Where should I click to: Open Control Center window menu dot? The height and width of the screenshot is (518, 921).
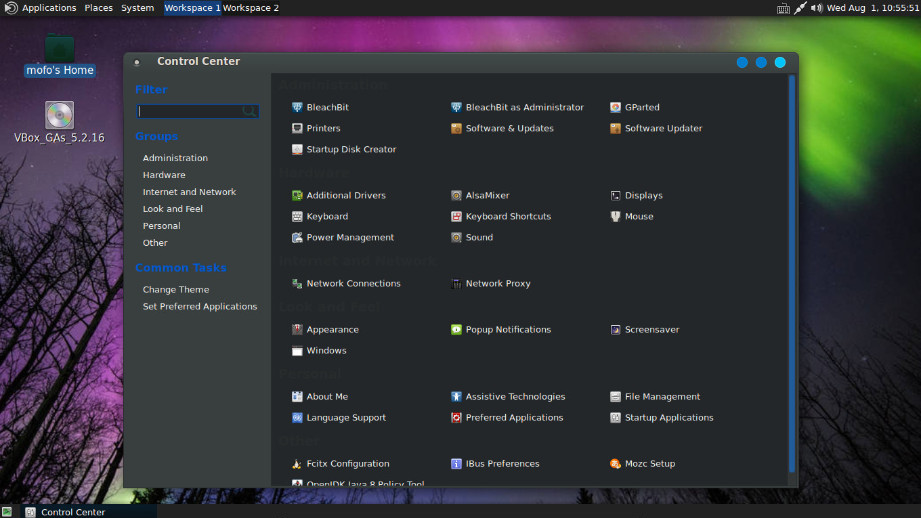click(x=137, y=62)
